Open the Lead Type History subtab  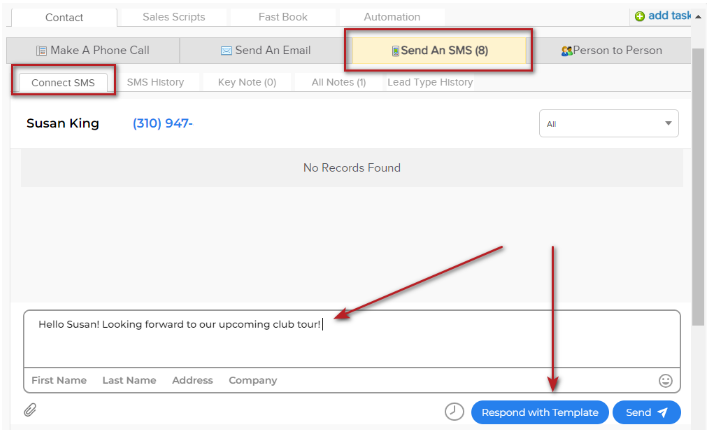tap(430, 82)
